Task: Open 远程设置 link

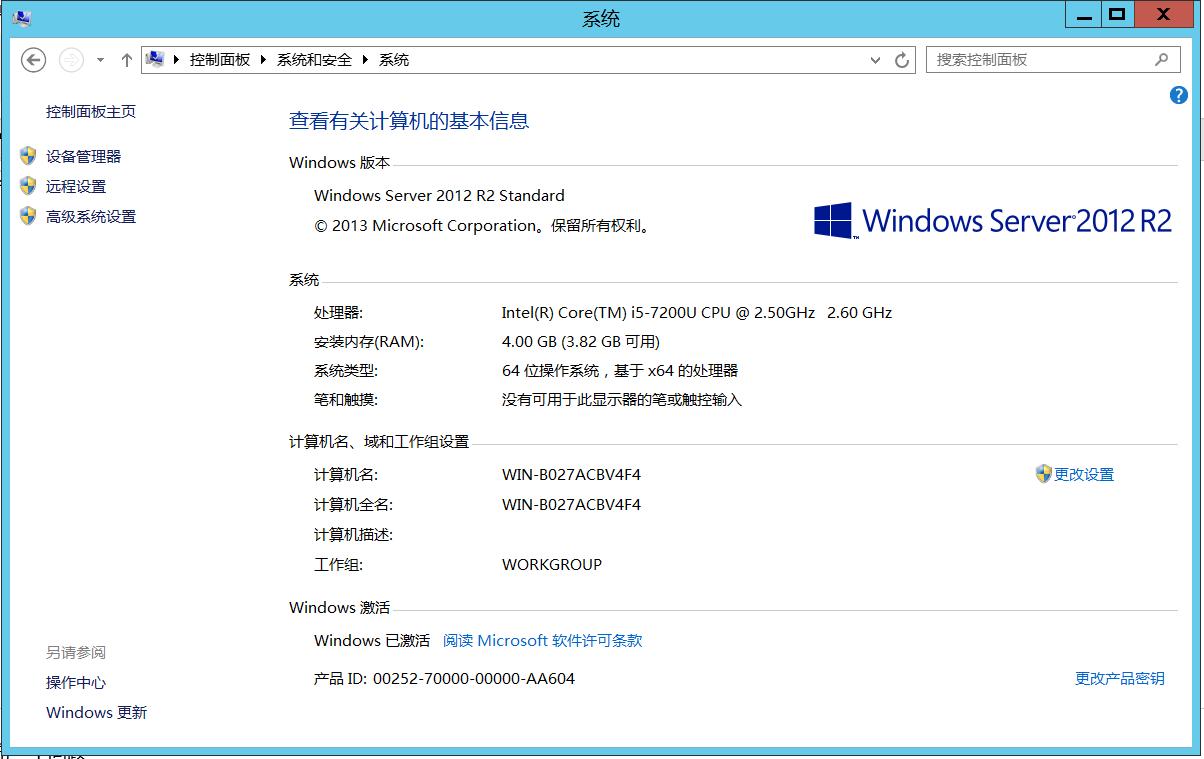Action: coord(76,187)
